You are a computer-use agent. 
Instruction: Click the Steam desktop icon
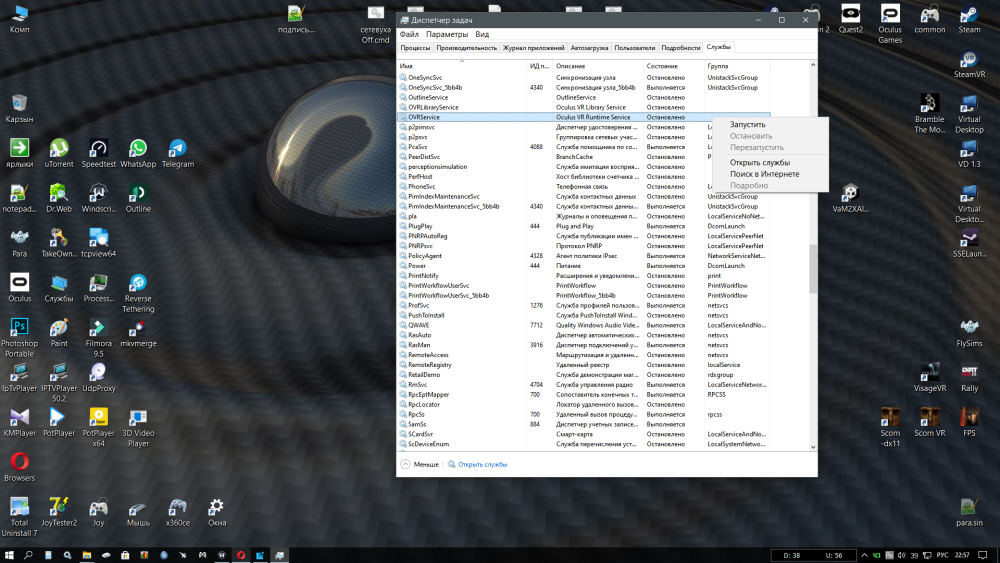click(969, 15)
